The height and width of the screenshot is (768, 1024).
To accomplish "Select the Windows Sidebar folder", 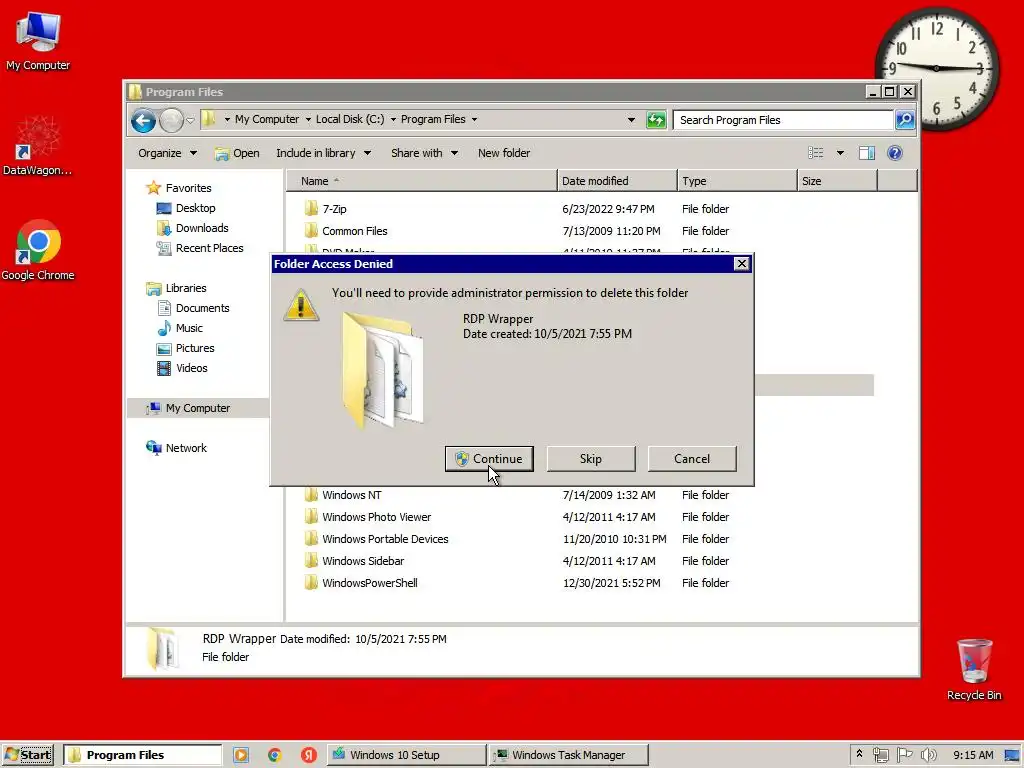I will tap(362, 561).
